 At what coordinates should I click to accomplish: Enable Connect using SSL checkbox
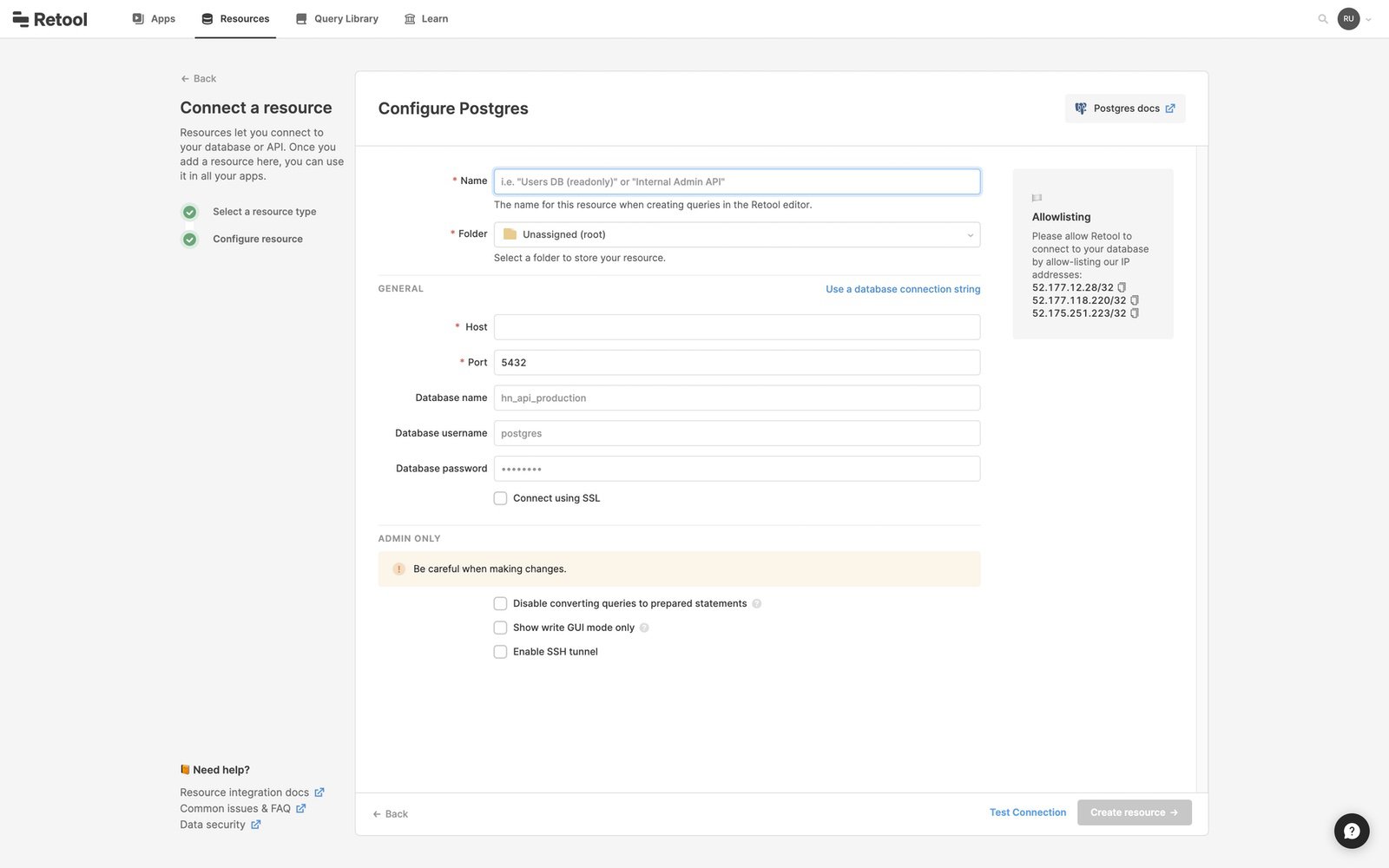(x=501, y=498)
